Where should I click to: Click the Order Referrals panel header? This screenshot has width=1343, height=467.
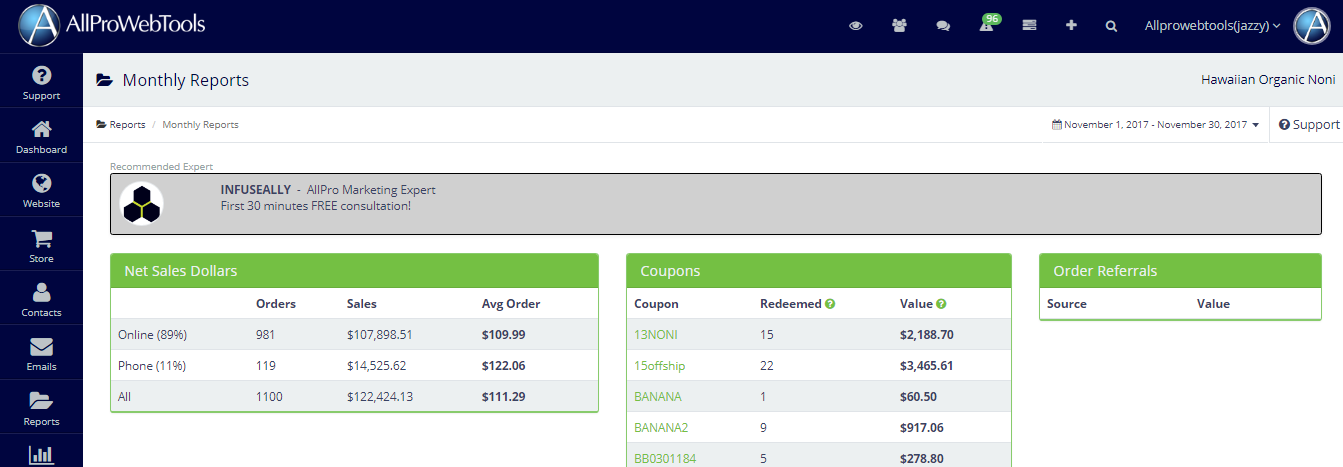[1180, 271]
